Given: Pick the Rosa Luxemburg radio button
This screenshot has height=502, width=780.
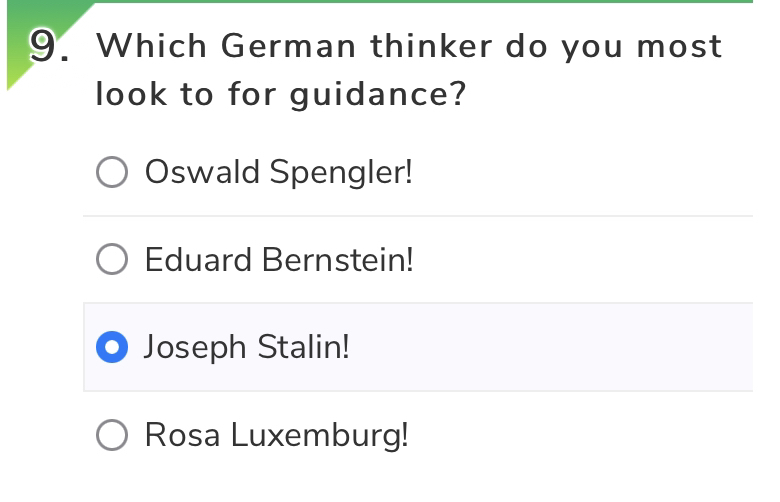Looking at the screenshot, I should (112, 436).
